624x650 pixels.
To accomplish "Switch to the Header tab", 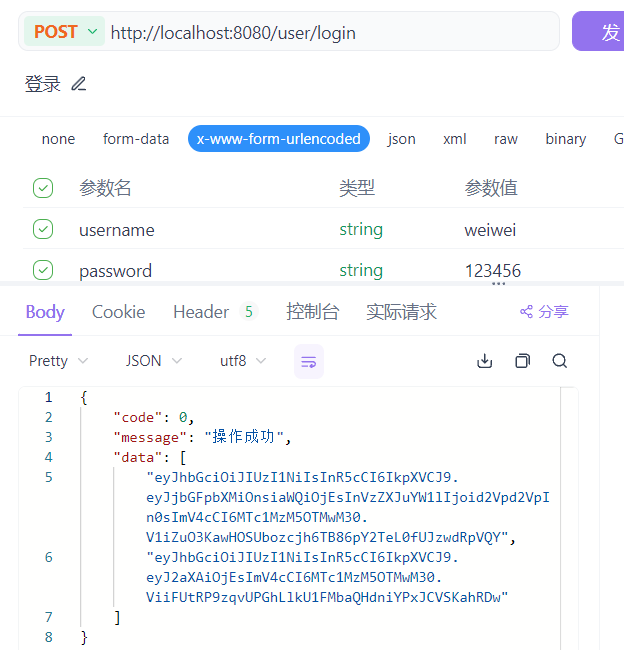I will pyautogui.click(x=201, y=312).
